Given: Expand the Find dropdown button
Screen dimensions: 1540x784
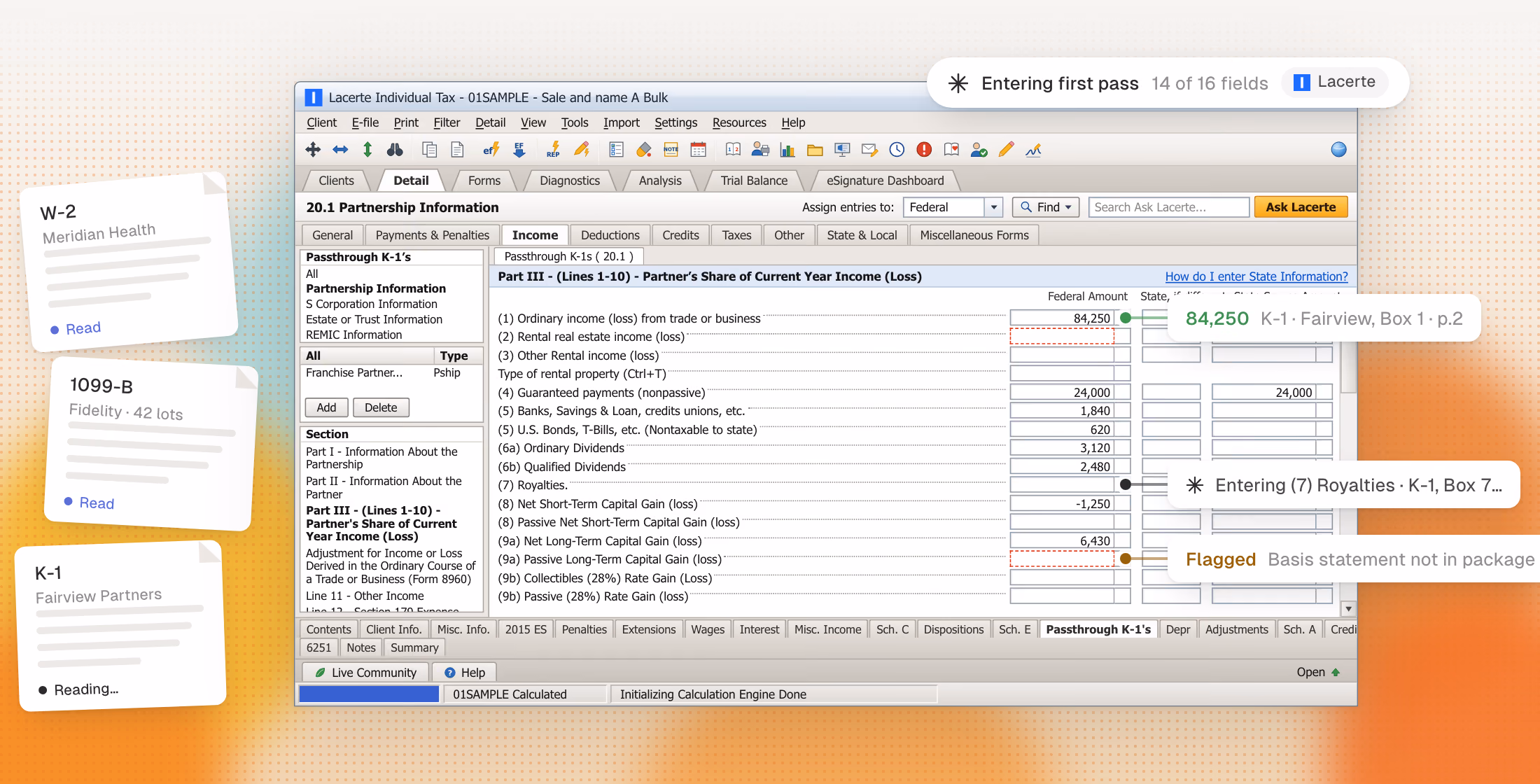Looking at the screenshot, I should 1046,207.
